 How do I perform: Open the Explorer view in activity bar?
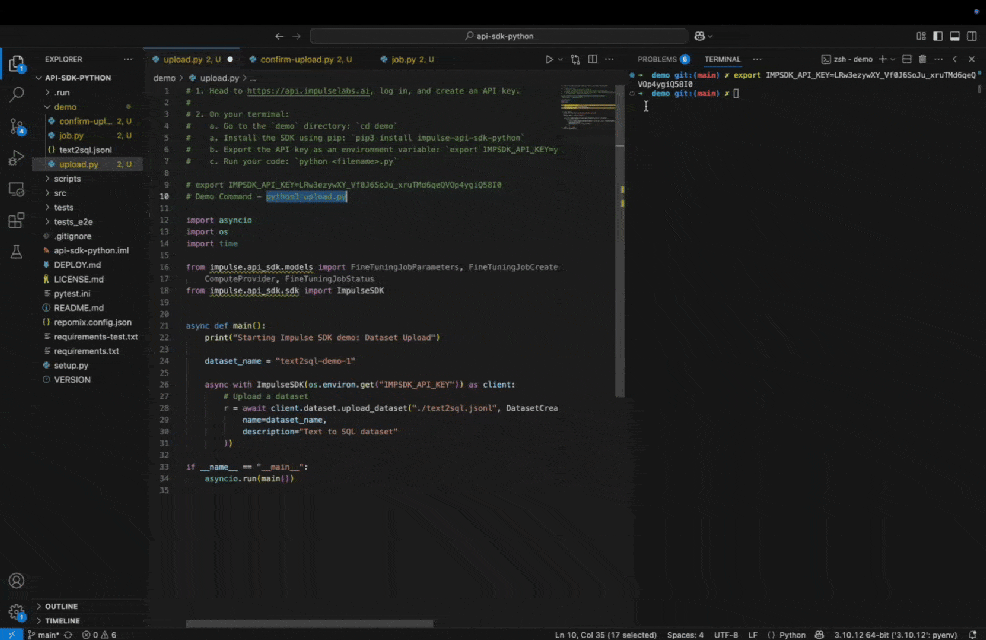(16, 63)
